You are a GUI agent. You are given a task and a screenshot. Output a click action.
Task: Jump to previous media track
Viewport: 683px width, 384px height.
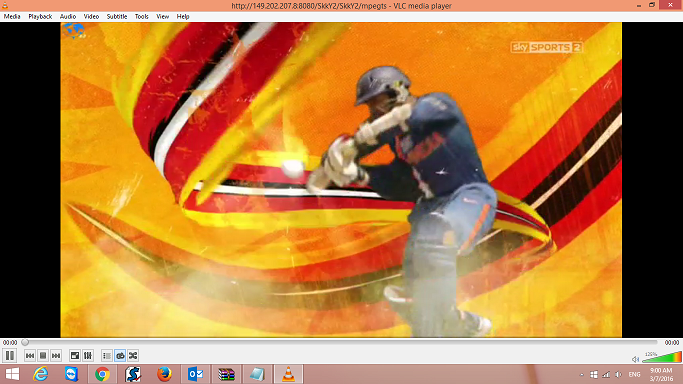point(30,356)
